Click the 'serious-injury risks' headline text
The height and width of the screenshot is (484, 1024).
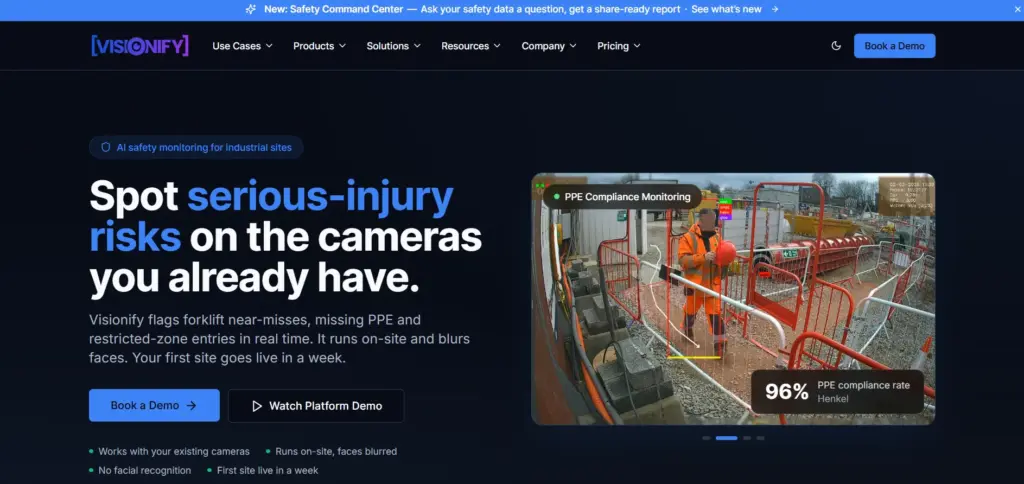(271, 216)
